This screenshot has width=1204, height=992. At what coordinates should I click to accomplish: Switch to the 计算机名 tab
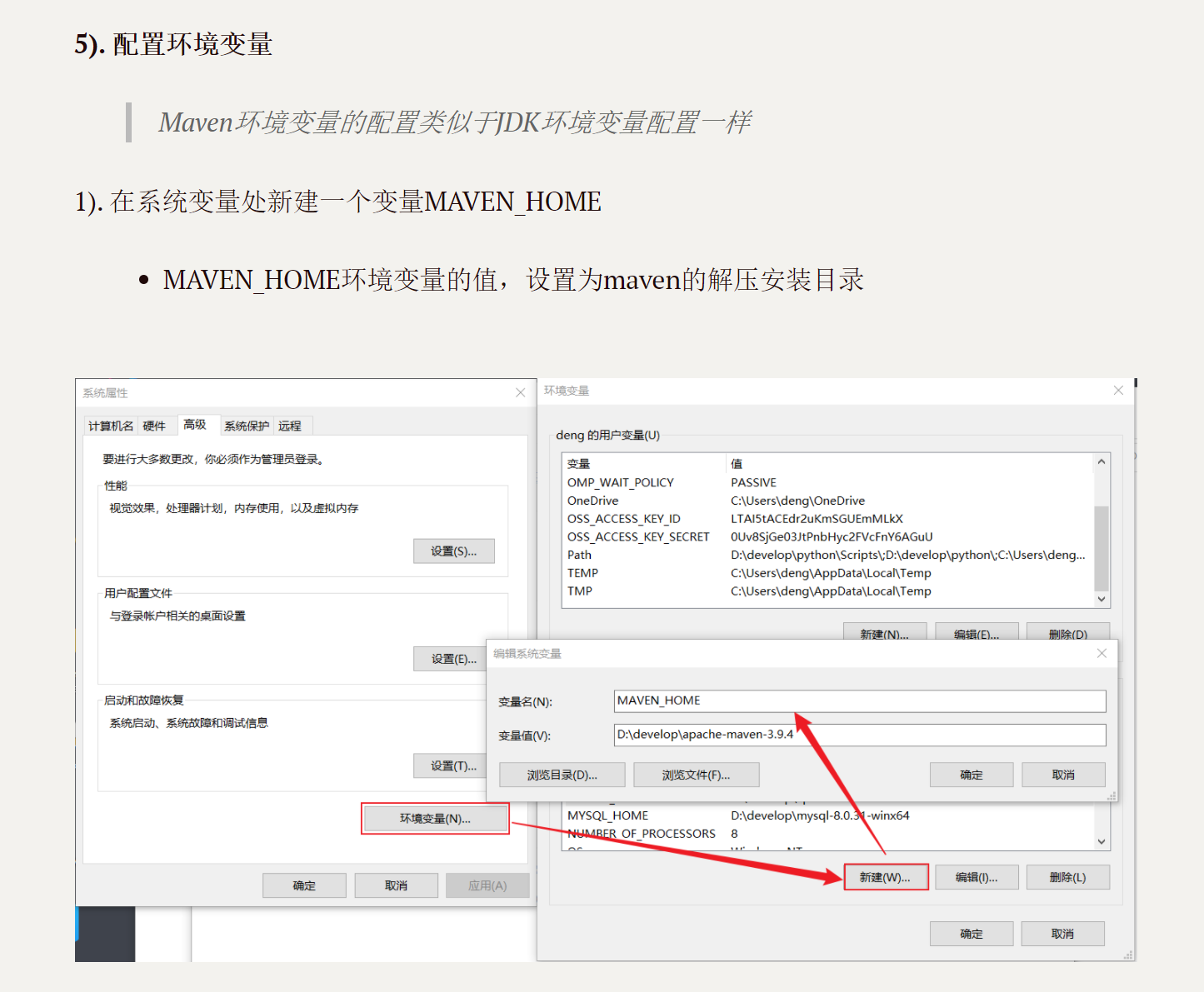(x=110, y=426)
